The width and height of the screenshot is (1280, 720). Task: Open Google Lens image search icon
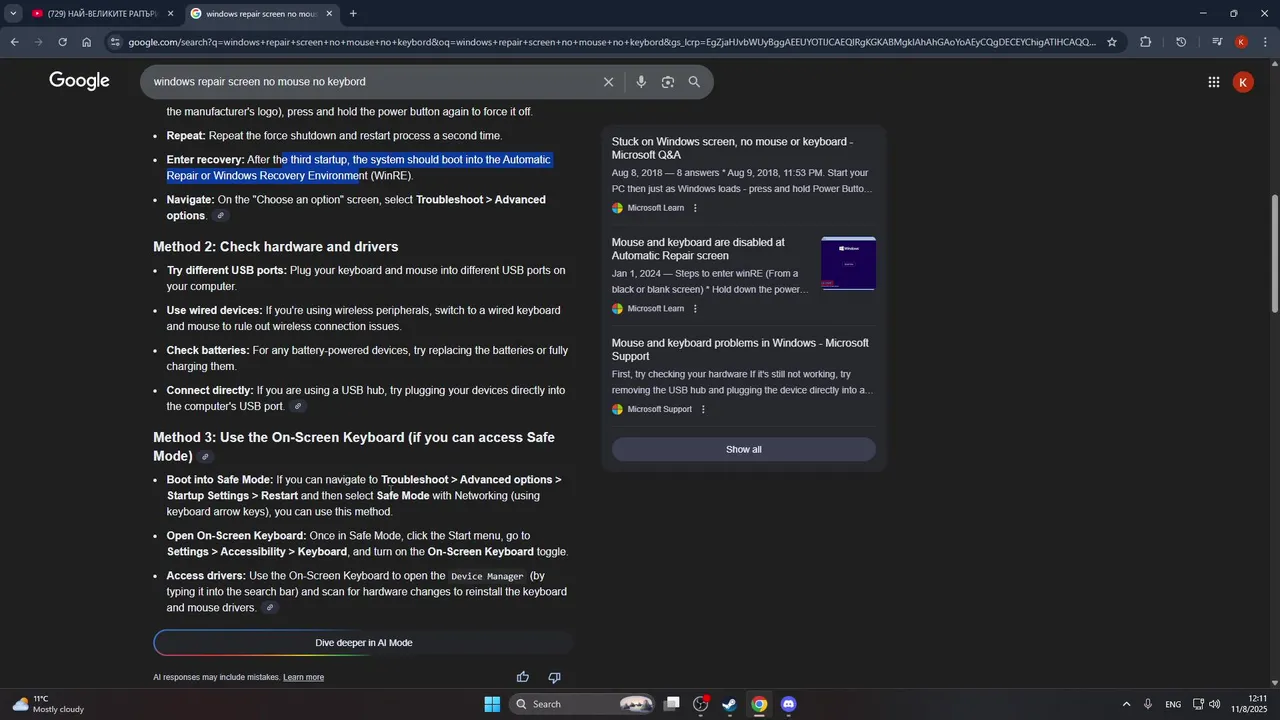coord(668,82)
